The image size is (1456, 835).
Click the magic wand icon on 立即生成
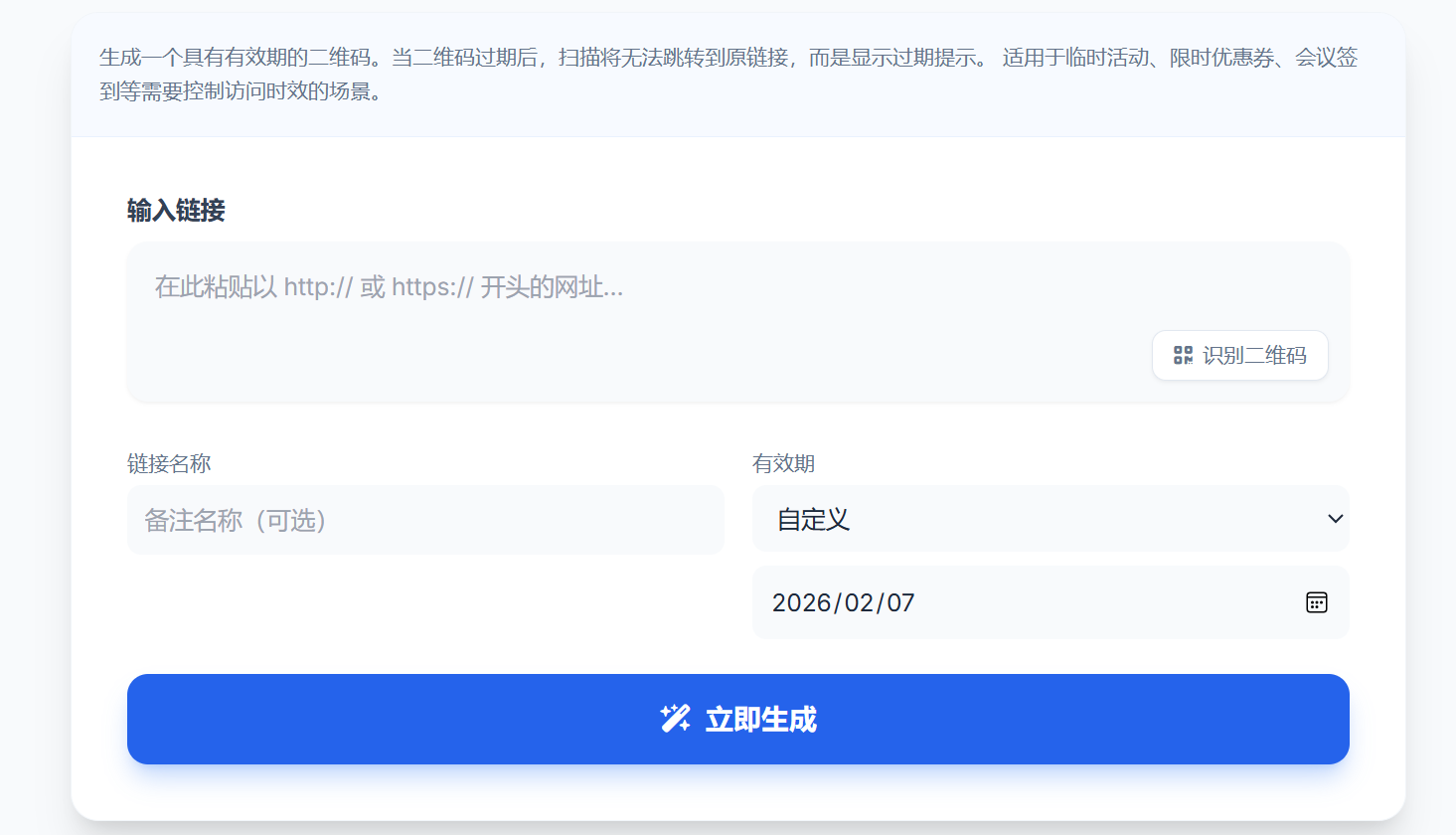point(675,719)
